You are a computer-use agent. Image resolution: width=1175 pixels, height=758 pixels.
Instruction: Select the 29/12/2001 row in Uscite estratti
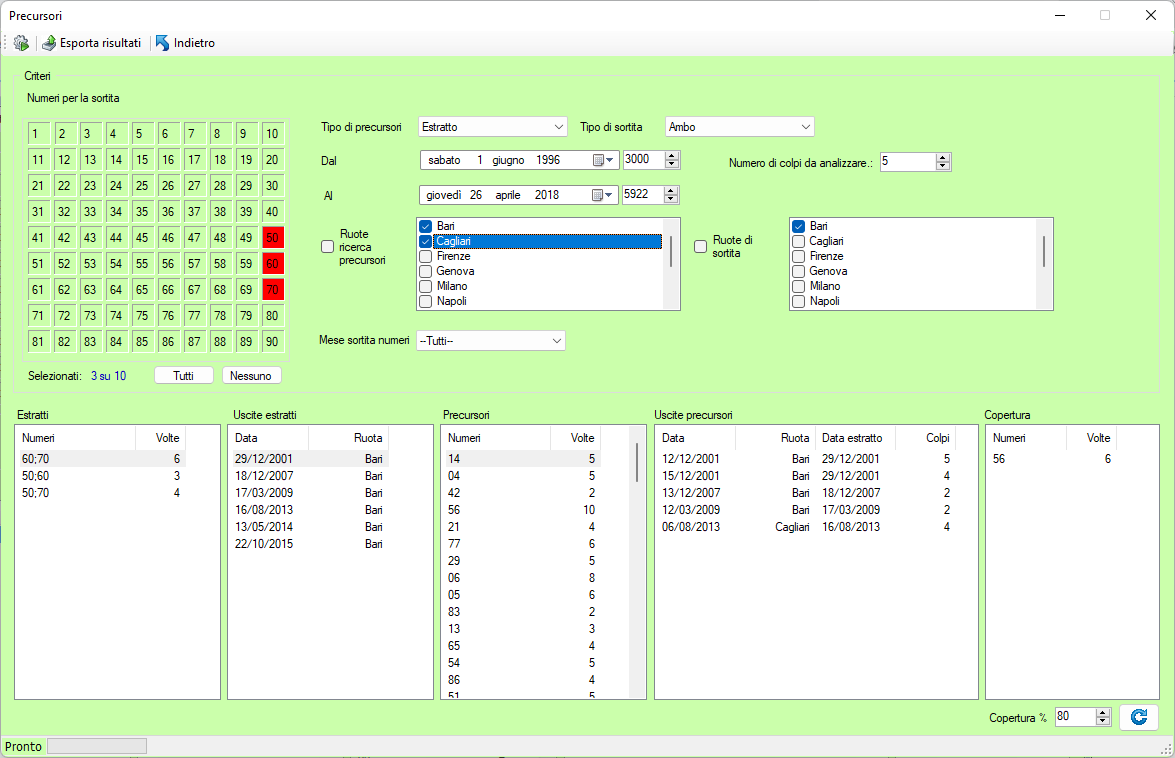tap(309, 459)
